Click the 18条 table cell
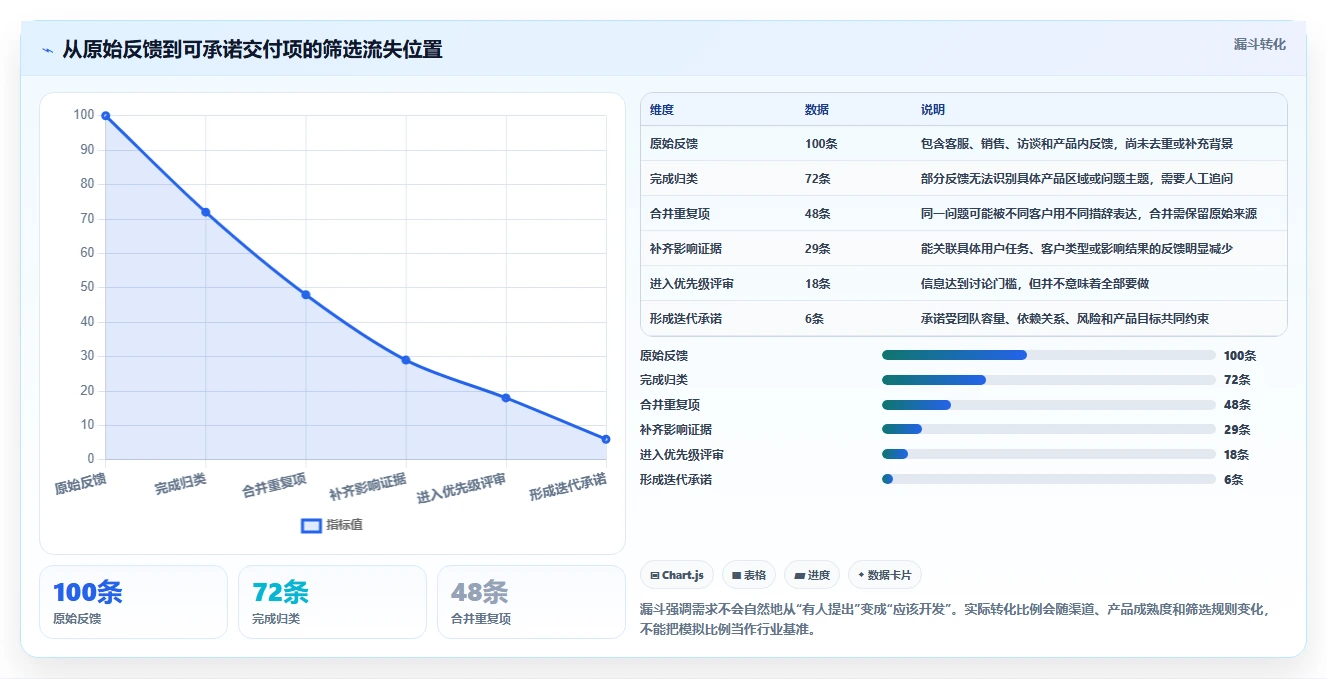Viewport: 1327px width, 679px height. 818,284
